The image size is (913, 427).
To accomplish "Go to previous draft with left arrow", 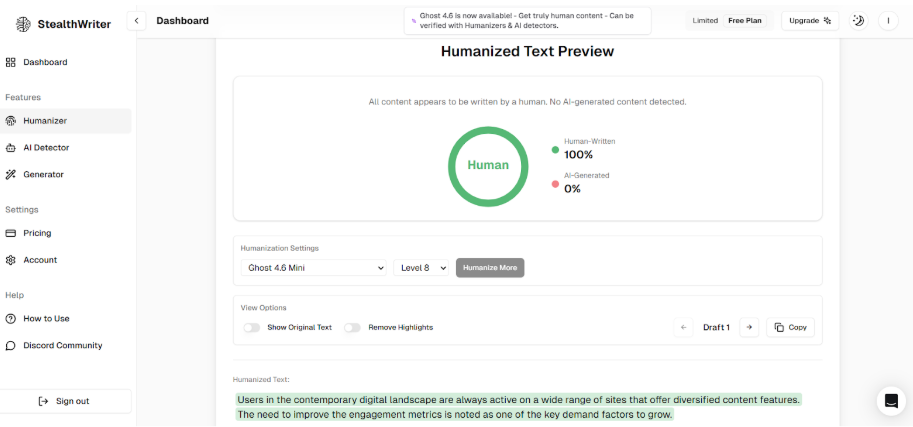I will click(x=684, y=327).
